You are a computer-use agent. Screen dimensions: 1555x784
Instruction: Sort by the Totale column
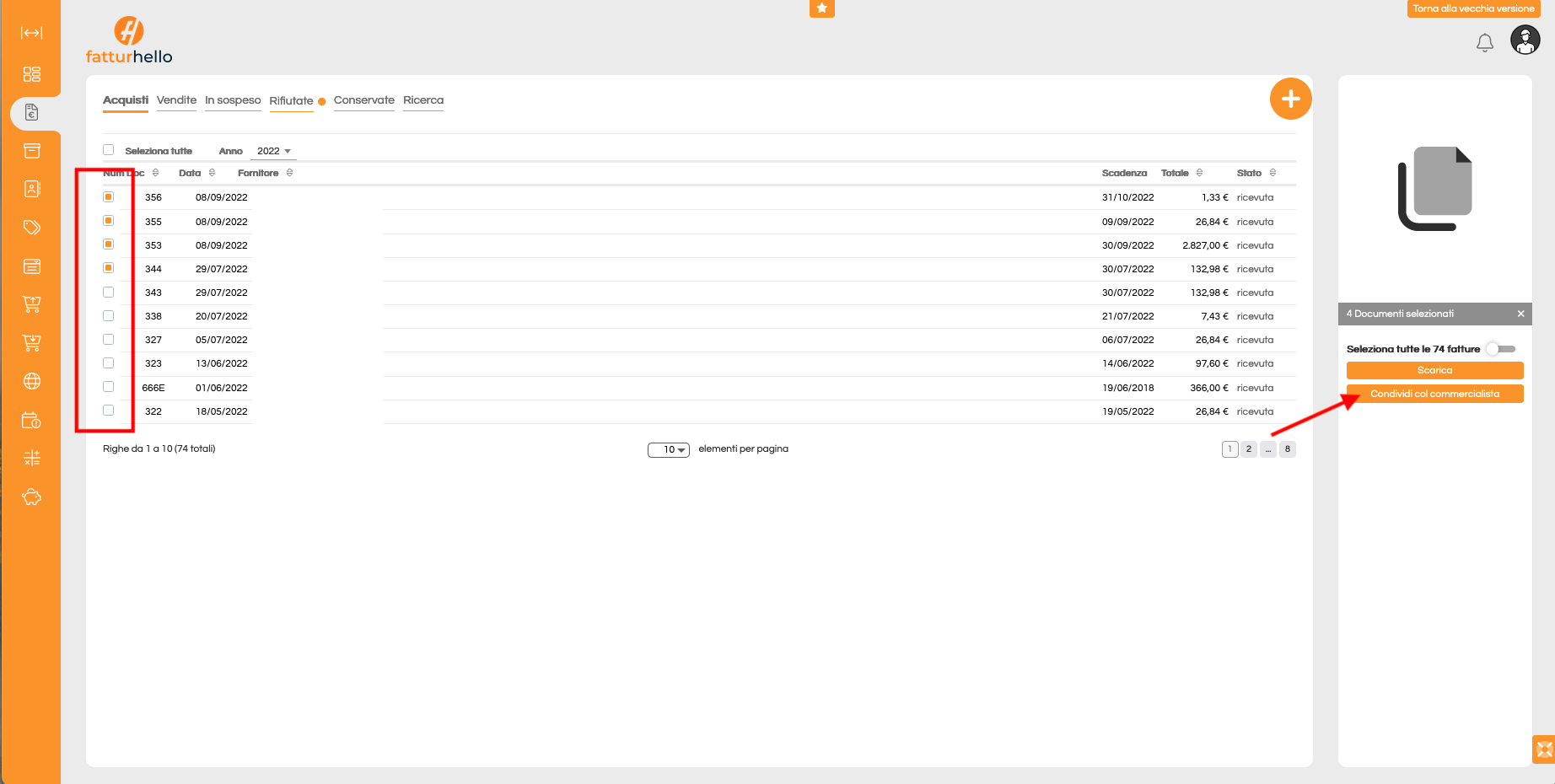pos(1181,173)
